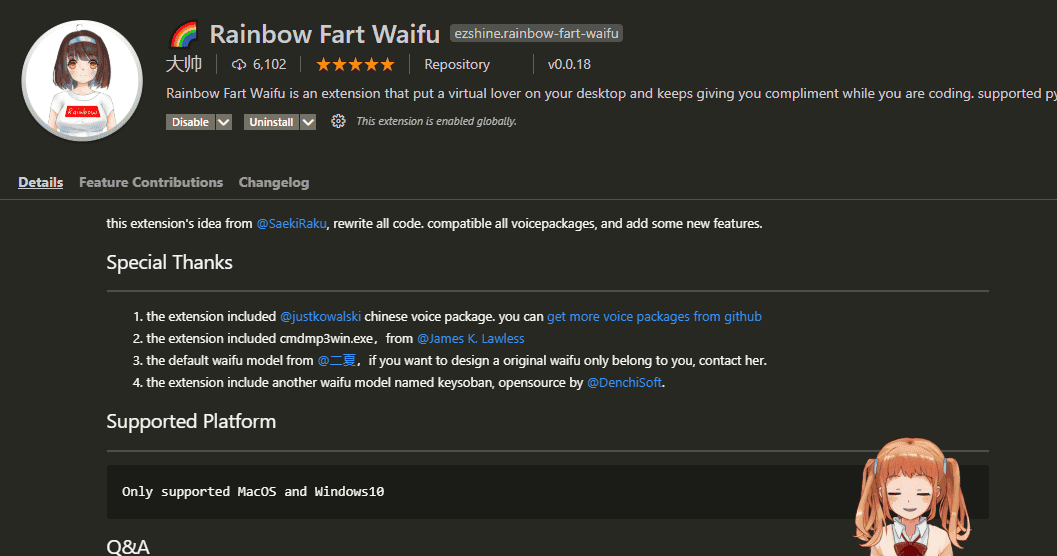Click the download count cloud icon
This screenshot has height=556, width=1057.
(239, 65)
